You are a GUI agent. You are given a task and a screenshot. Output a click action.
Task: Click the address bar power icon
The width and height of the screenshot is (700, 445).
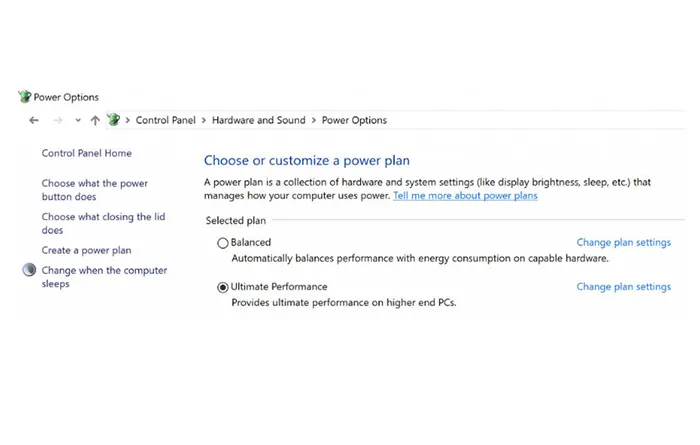(x=114, y=120)
